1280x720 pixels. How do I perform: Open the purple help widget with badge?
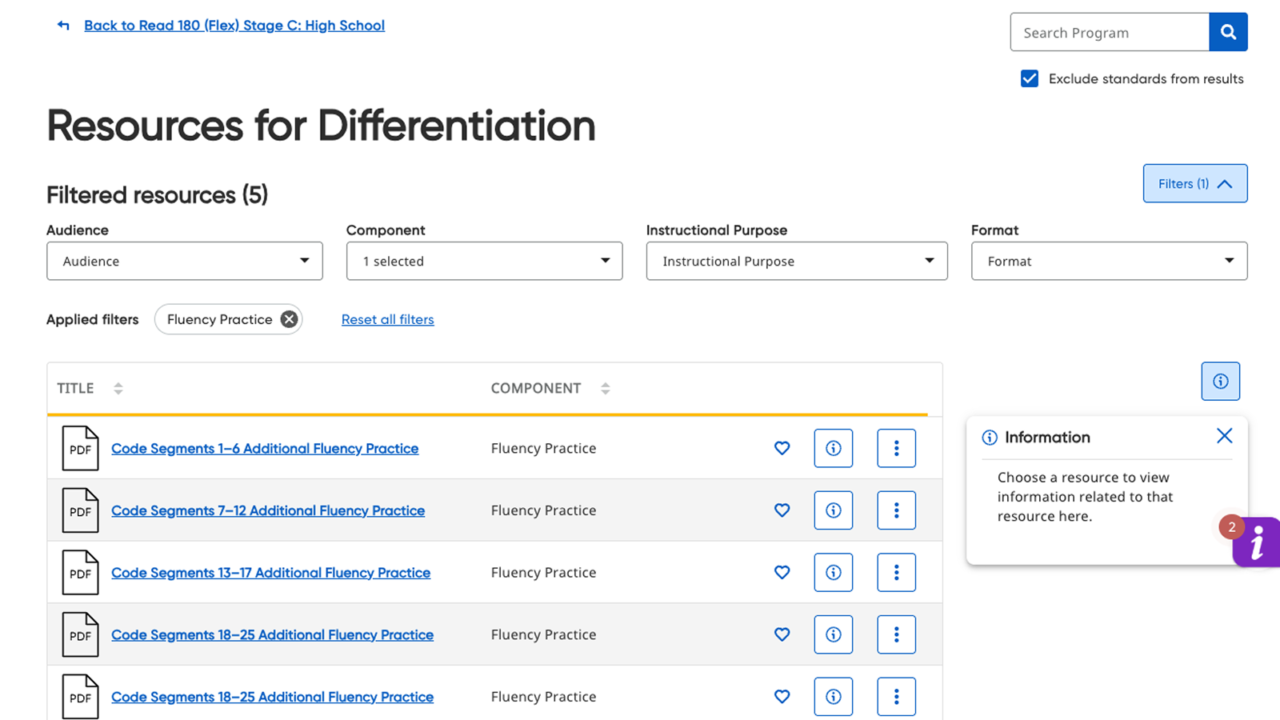click(x=1257, y=542)
